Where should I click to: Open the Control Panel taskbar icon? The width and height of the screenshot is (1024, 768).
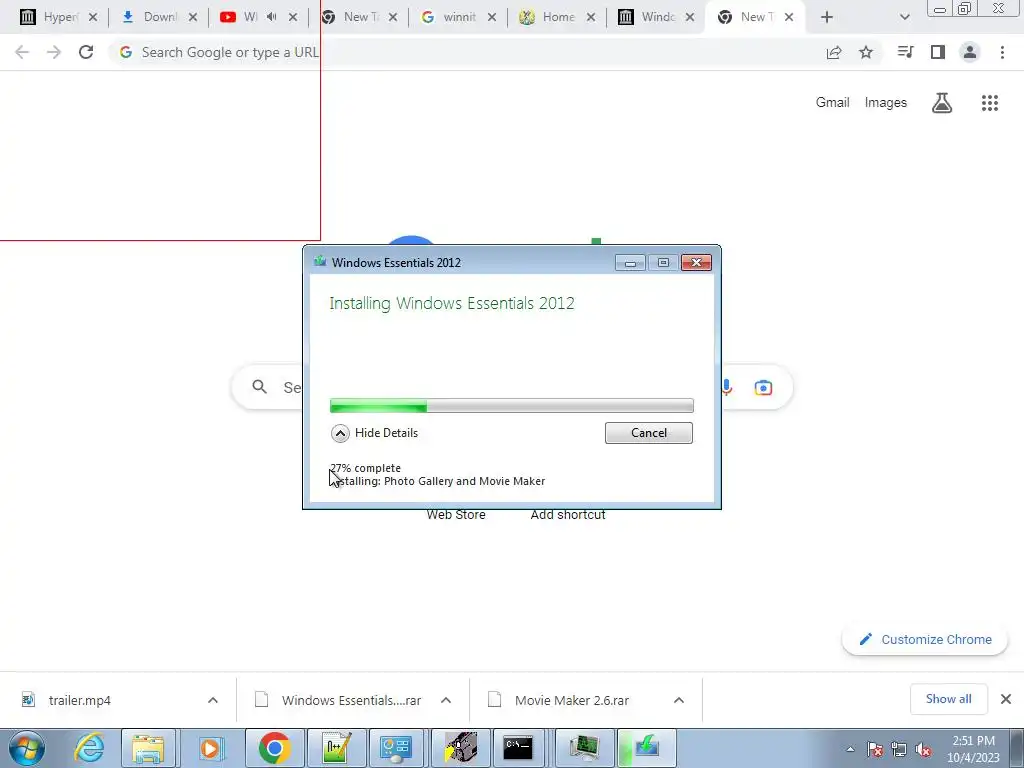point(396,748)
